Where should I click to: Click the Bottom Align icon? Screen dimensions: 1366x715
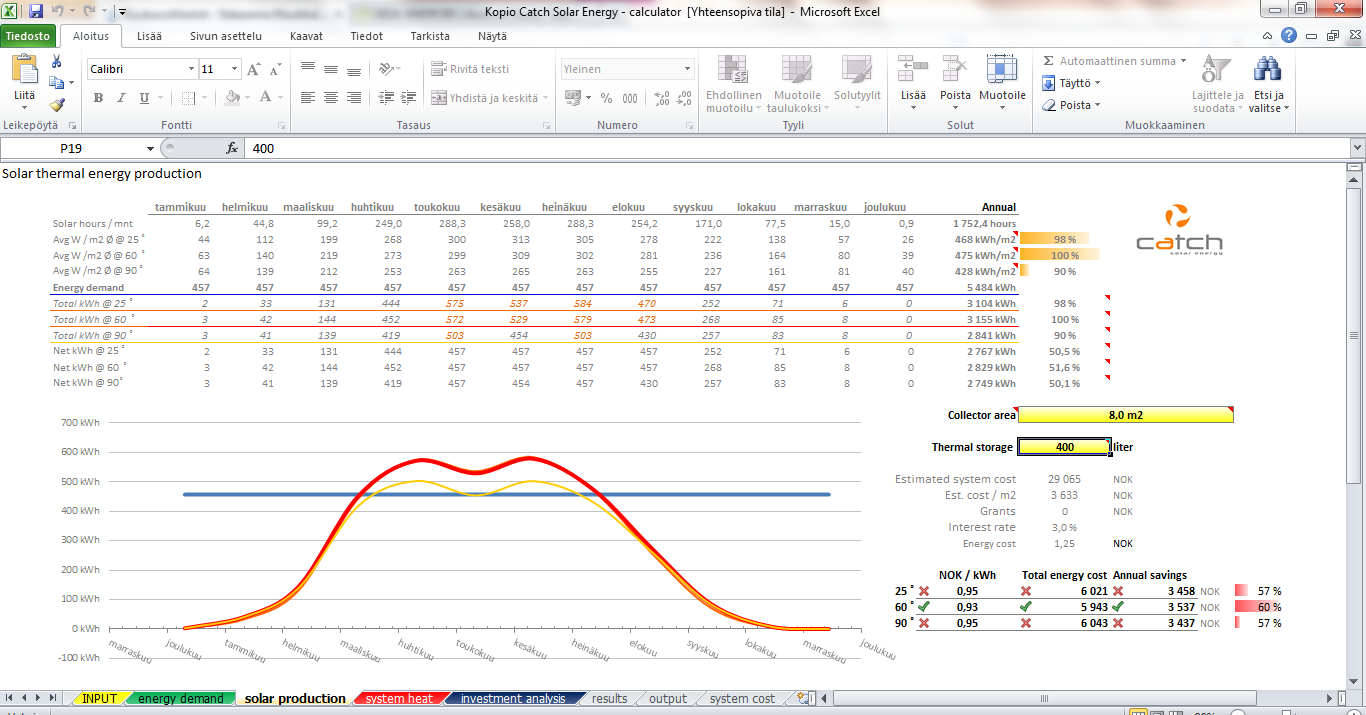tap(354, 69)
